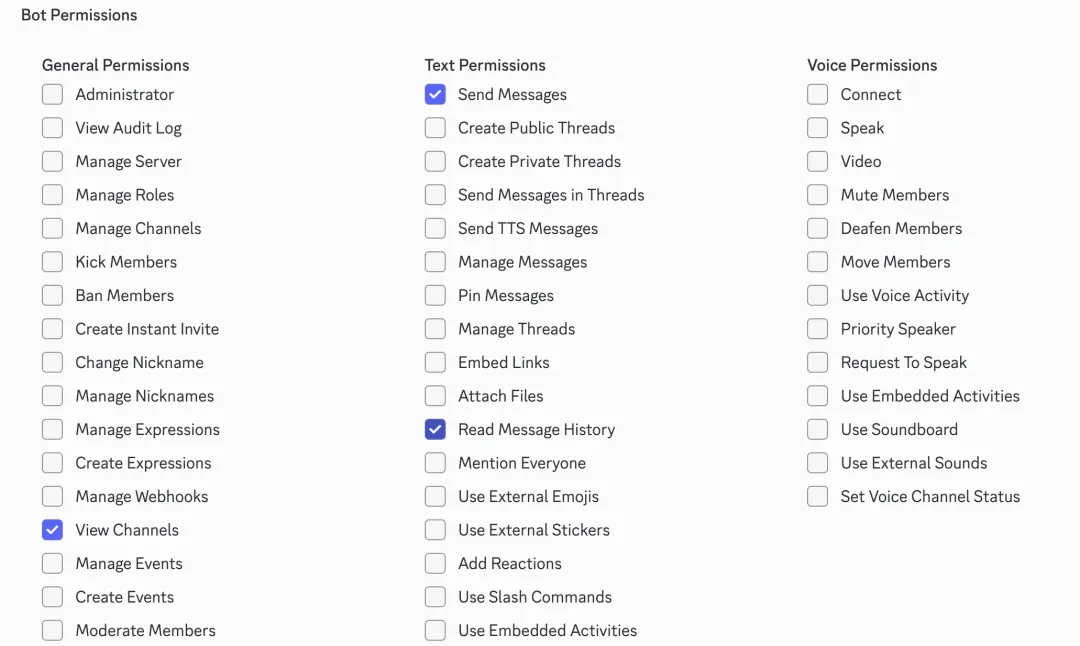Check Use Slash Commands
Viewport: 1080px width, 646px height.
click(x=435, y=597)
